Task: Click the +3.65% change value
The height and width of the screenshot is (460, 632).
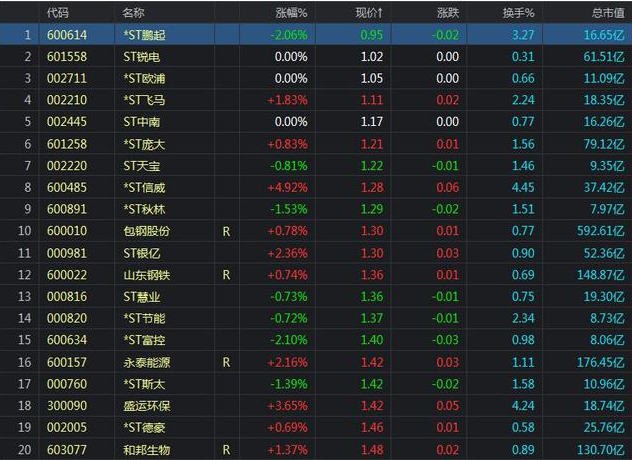Action: click(x=288, y=406)
